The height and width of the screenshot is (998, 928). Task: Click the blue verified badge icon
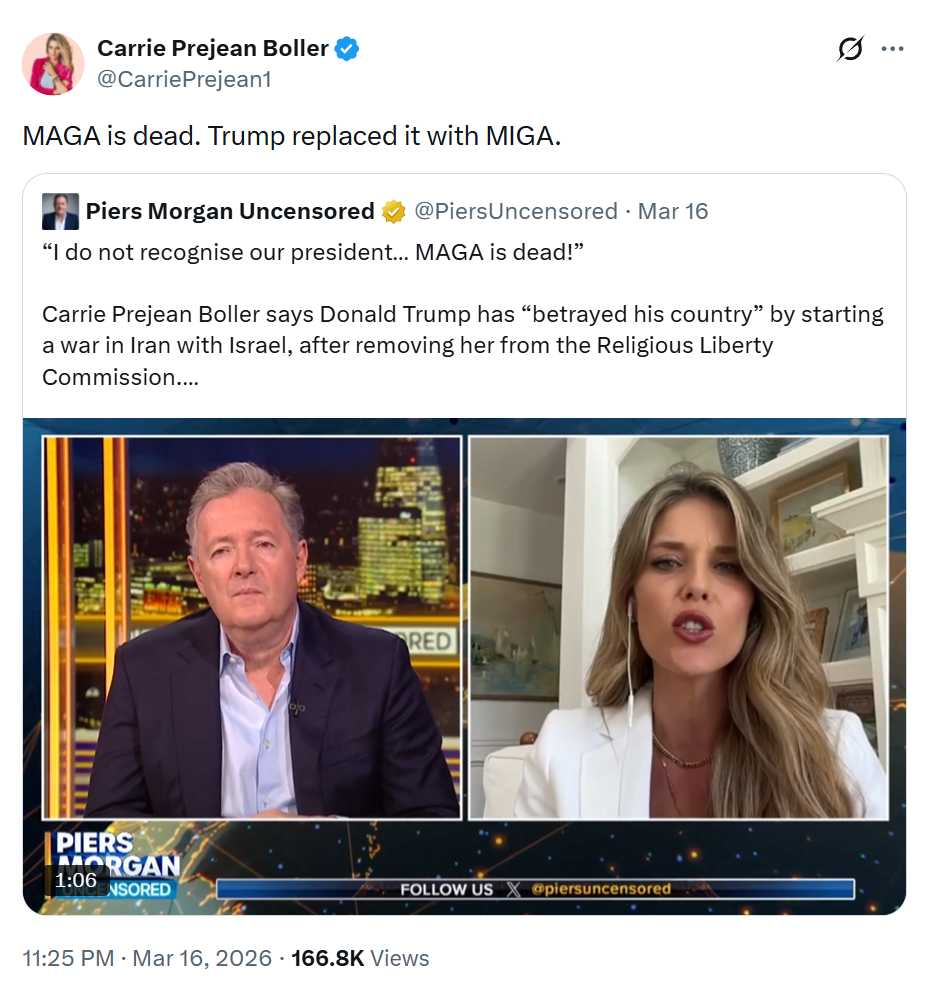[x=347, y=49]
